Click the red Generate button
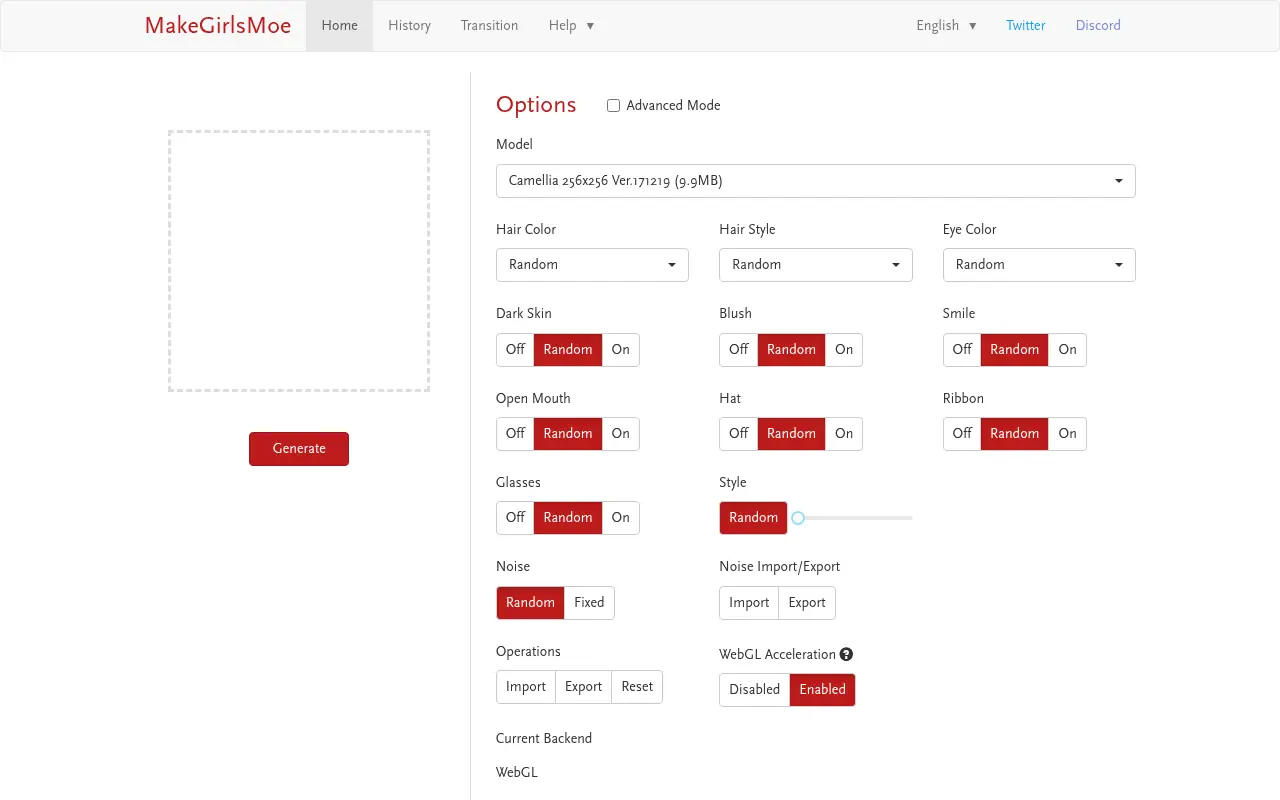 pos(299,449)
